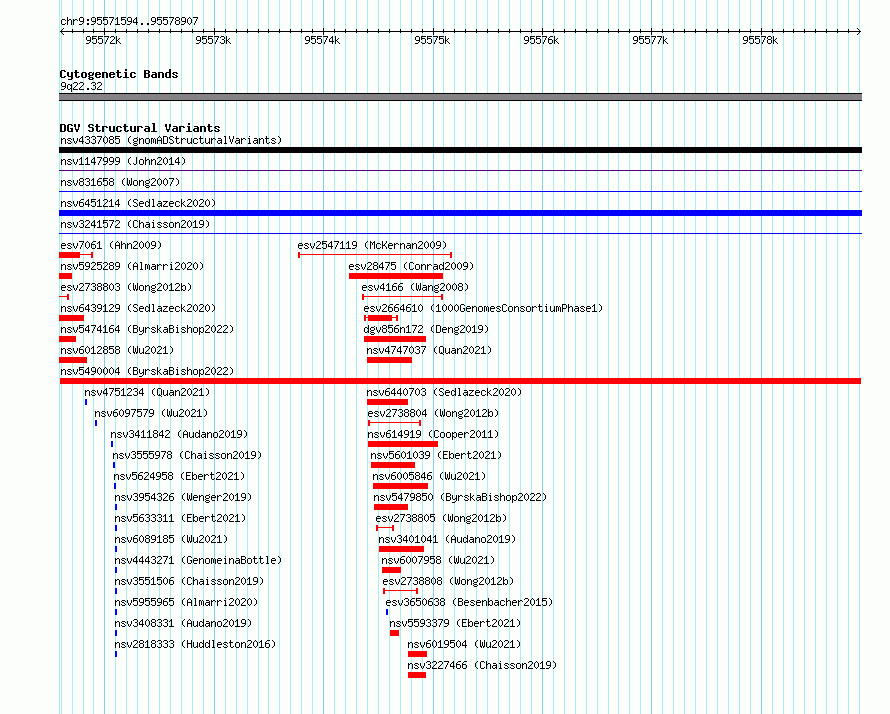
Task: Click the nsv4337085 gnomADStructuralVariants variant label
Action: click(x=171, y=140)
